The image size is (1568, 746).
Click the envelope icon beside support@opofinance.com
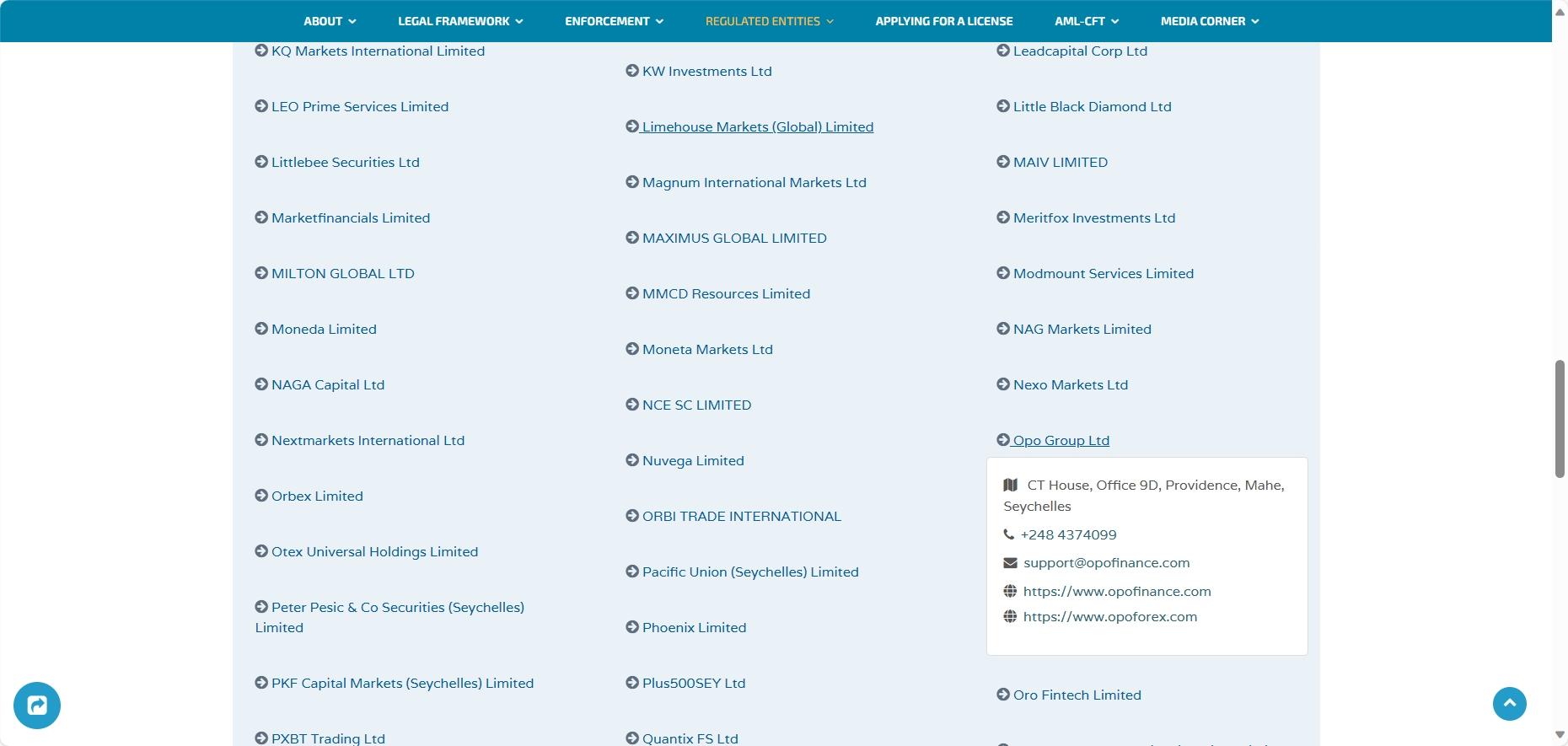(1010, 563)
